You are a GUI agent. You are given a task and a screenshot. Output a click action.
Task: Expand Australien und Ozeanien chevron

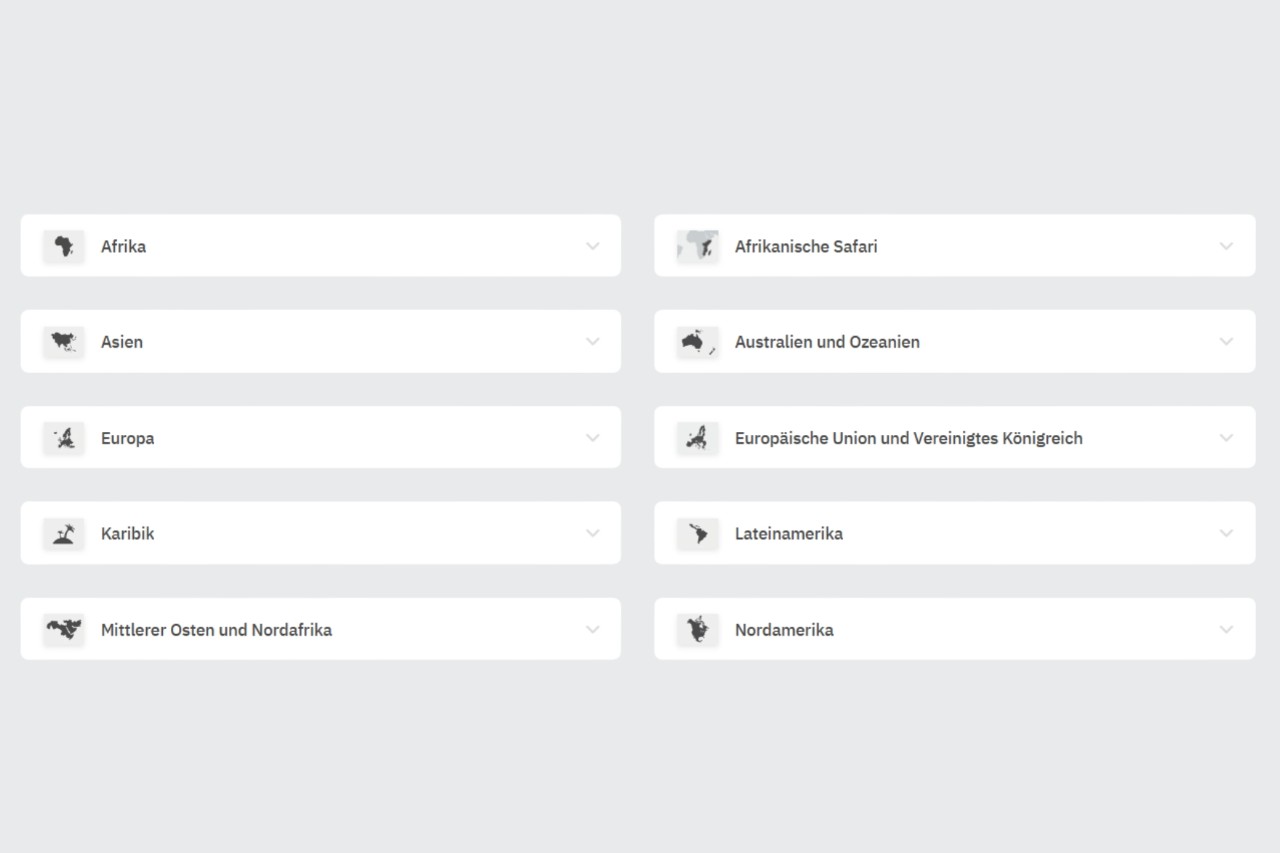pyautogui.click(x=1226, y=342)
